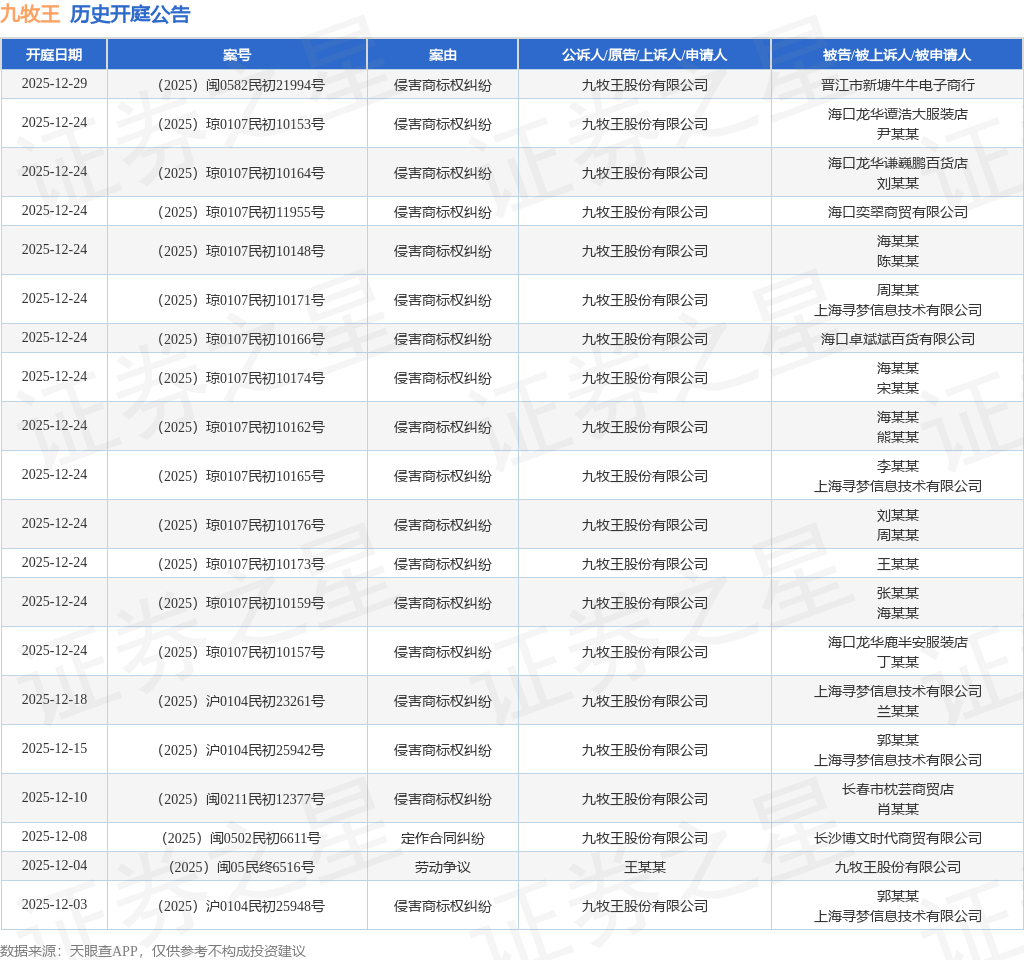This screenshot has width=1024, height=960.
Task: Click the date 2025-12-10
Action: coord(54,797)
